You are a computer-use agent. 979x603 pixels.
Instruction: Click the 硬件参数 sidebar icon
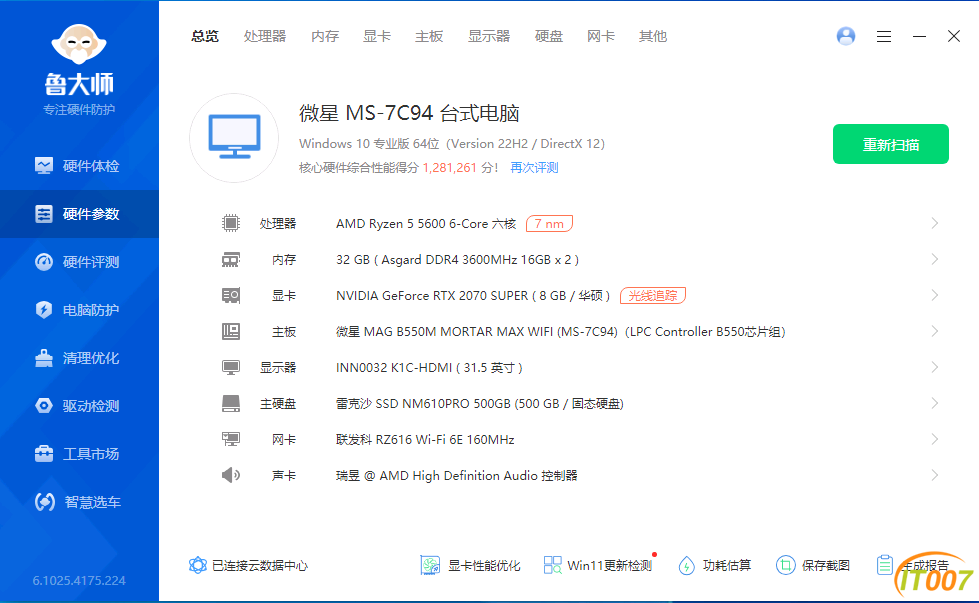coord(44,214)
